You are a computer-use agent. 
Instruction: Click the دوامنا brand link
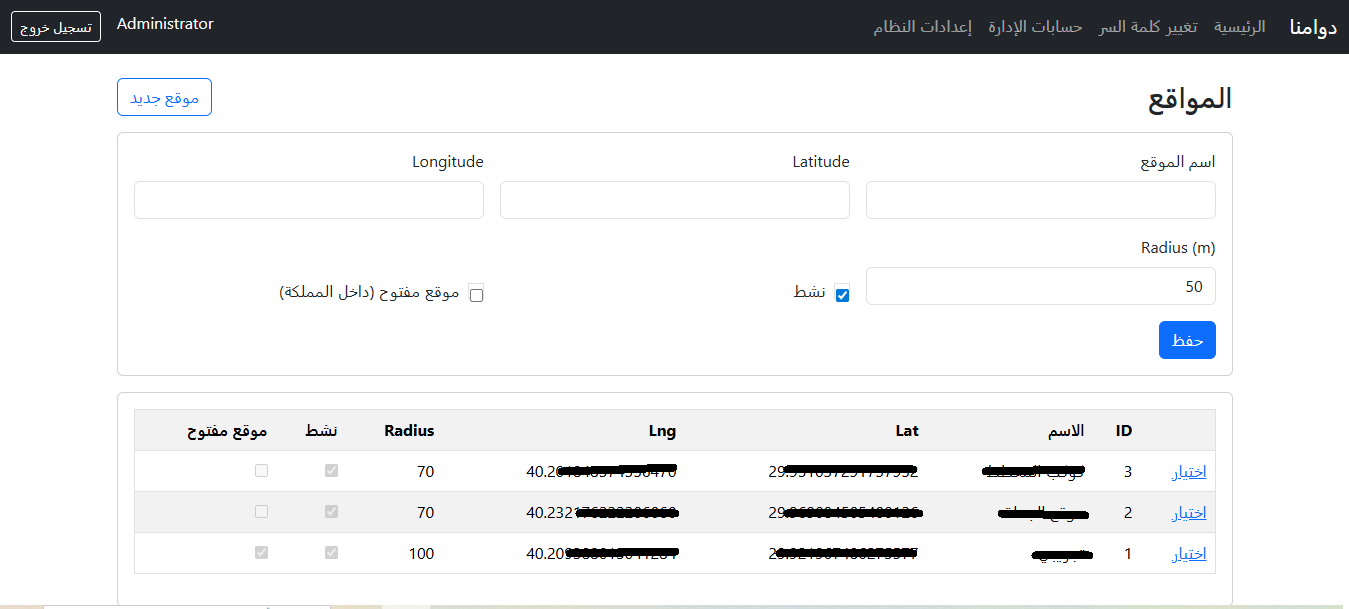tap(1312, 27)
